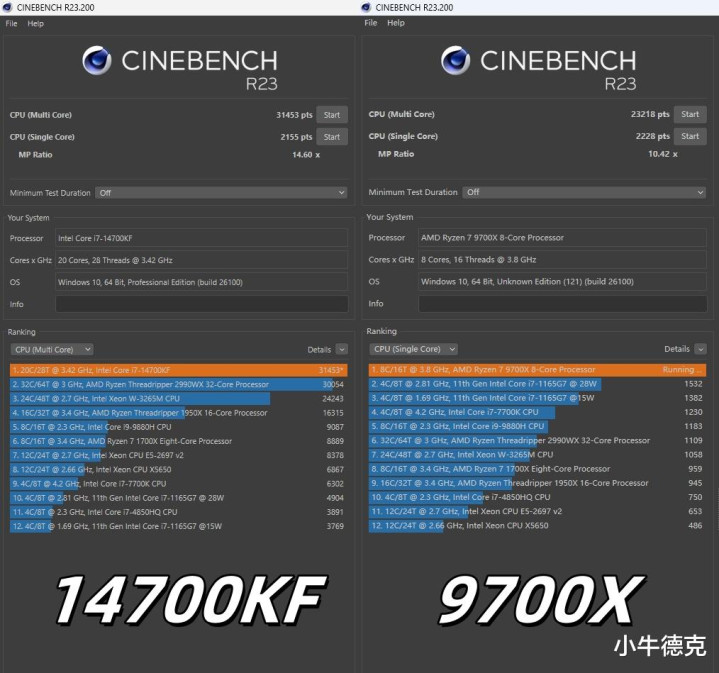
Task: Select multi core row i9-9880H 9087
Action: click(178, 427)
